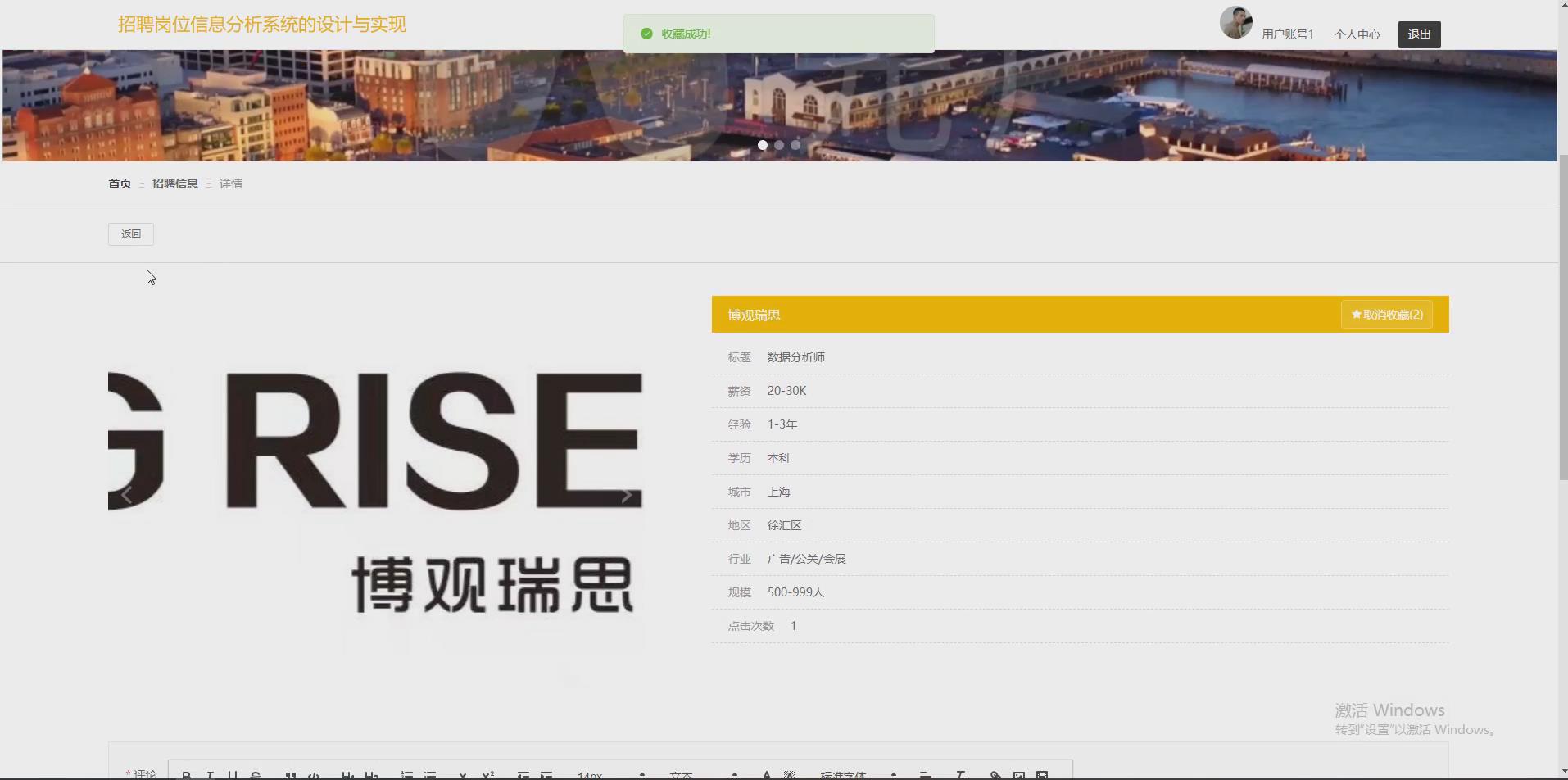Select job title 数据分析师

796,357
